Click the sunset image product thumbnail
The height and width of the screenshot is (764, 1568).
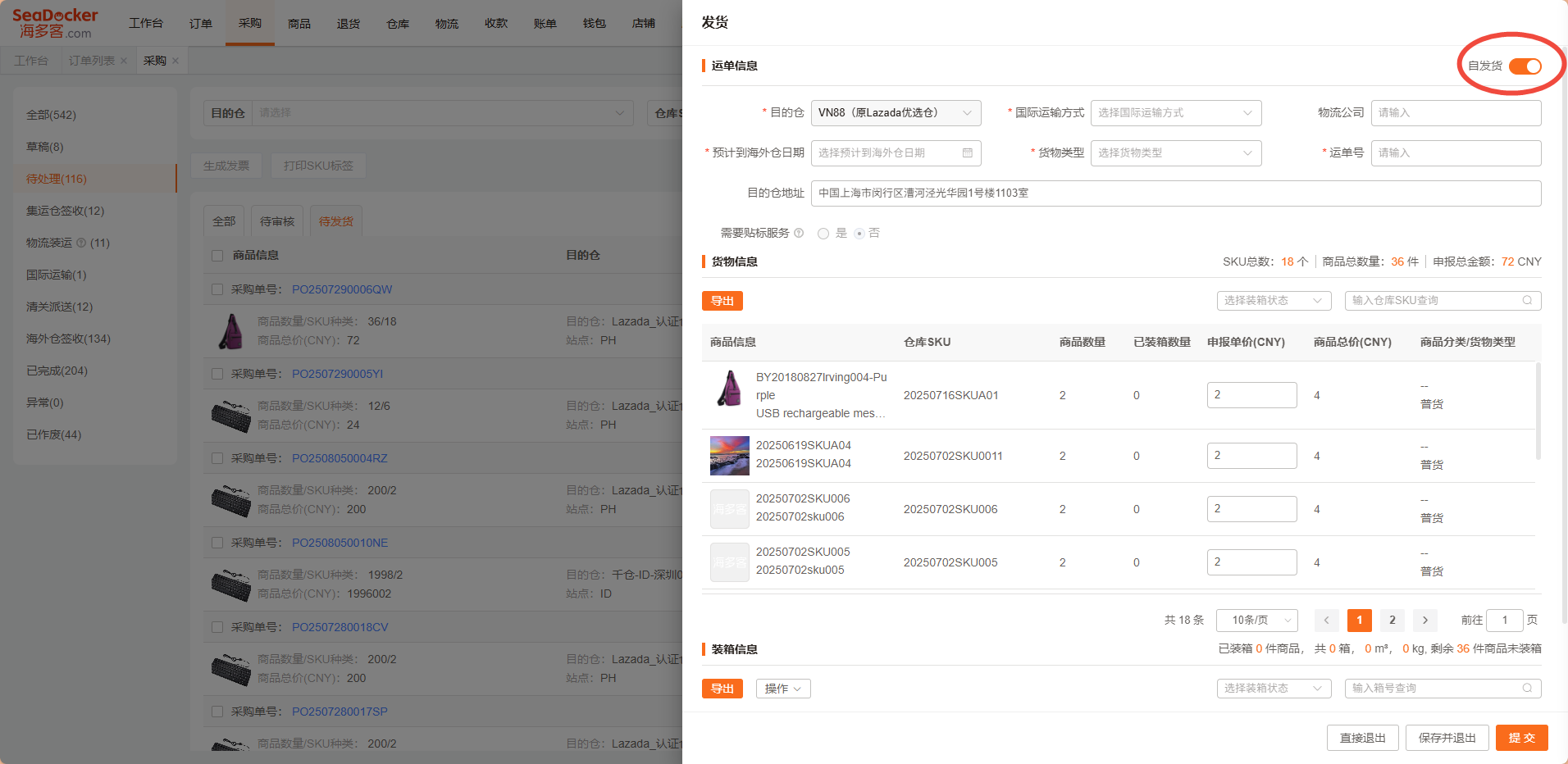click(x=729, y=456)
